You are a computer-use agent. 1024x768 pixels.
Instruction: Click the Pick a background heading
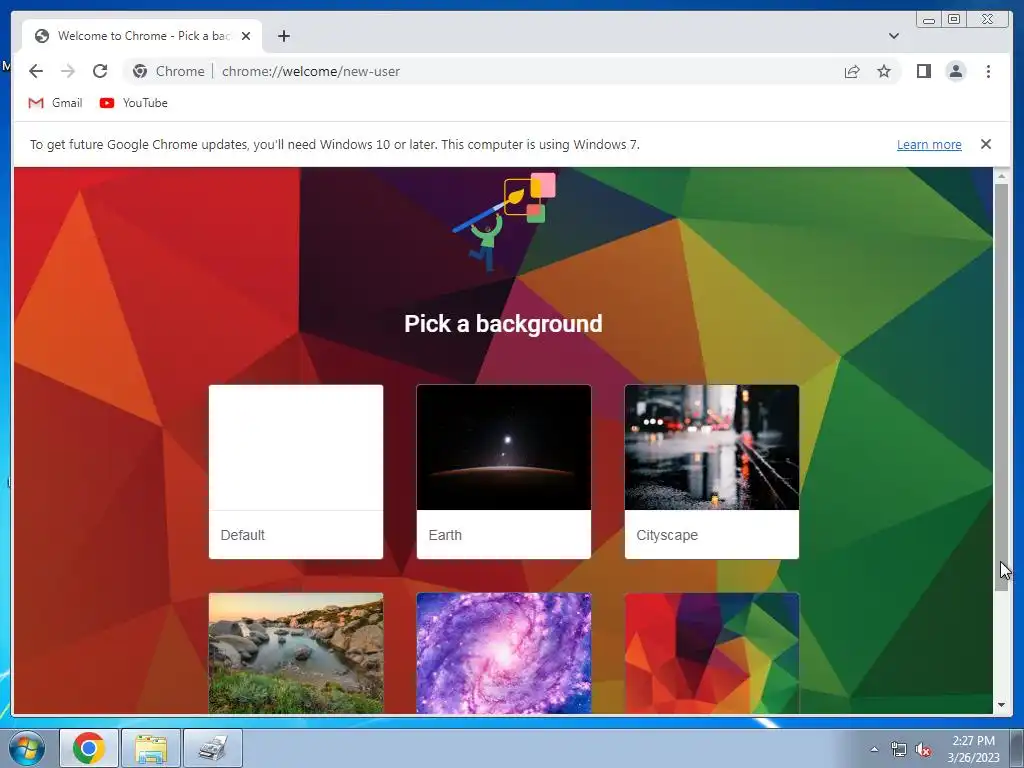click(x=503, y=324)
